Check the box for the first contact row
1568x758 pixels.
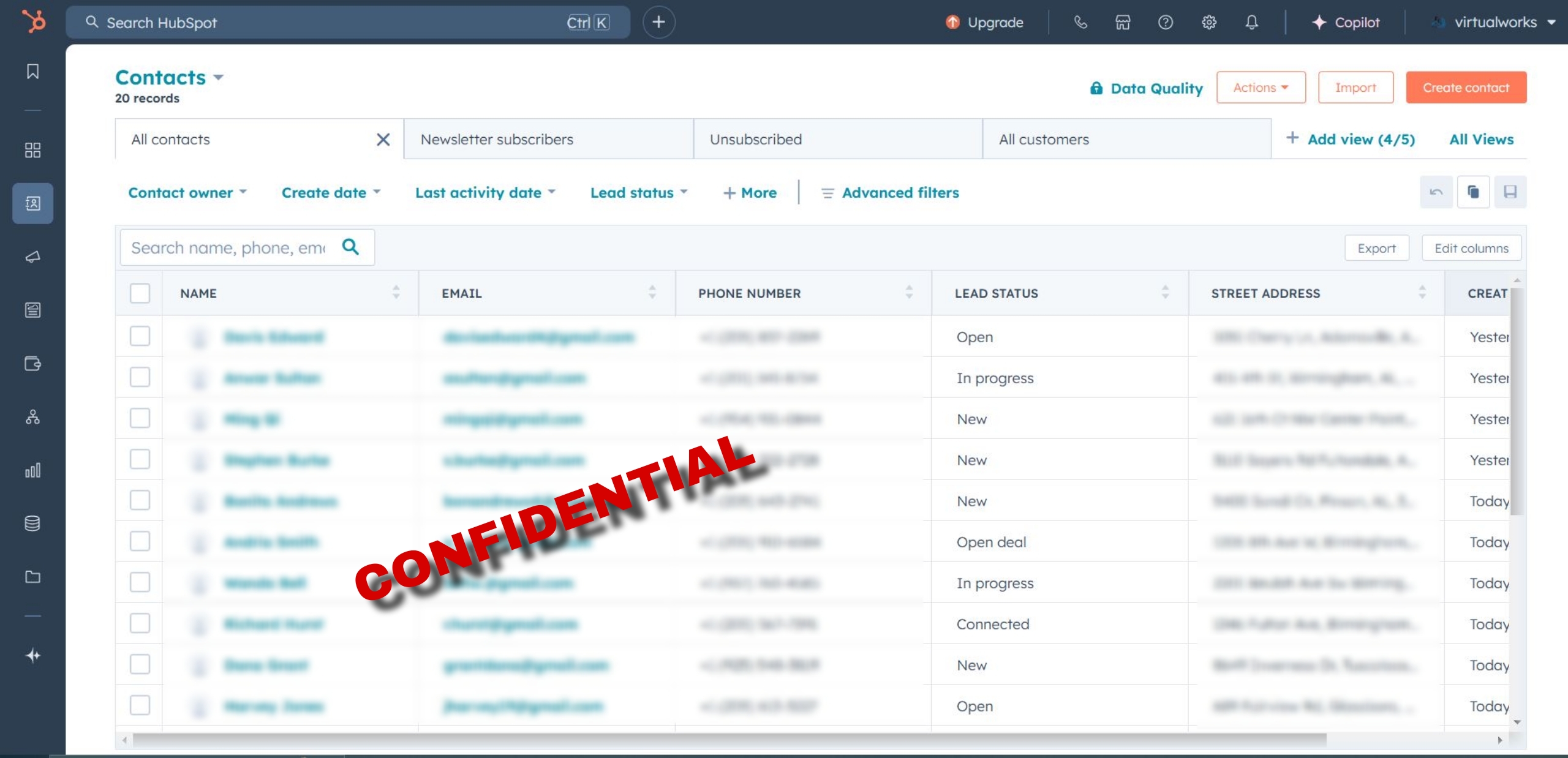coord(140,336)
